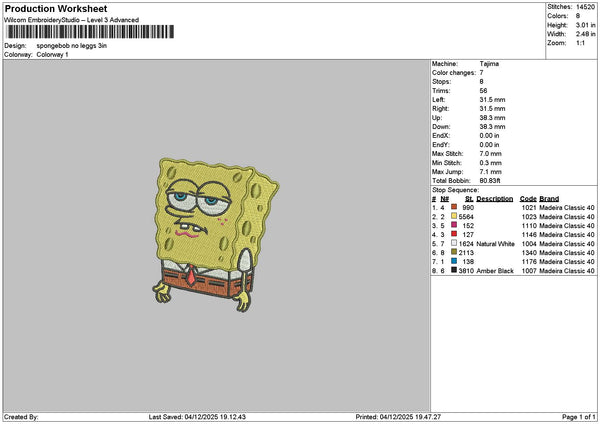Image resolution: width=600 pixels, height=424 pixels.
Task: Click the Left value '31.5 mm'
Action: pyautogui.click(x=492, y=99)
